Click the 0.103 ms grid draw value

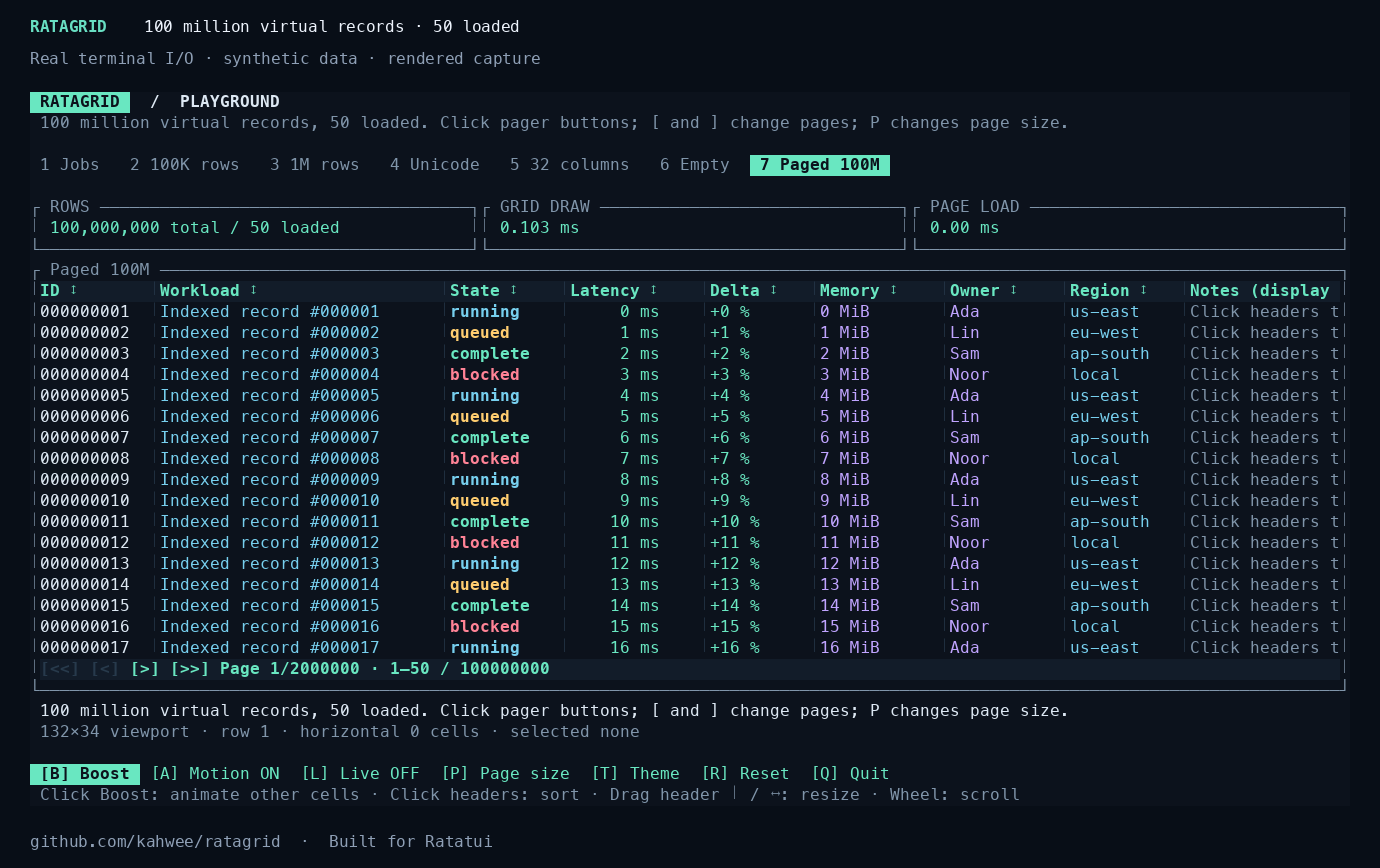click(x=540, y=228)
